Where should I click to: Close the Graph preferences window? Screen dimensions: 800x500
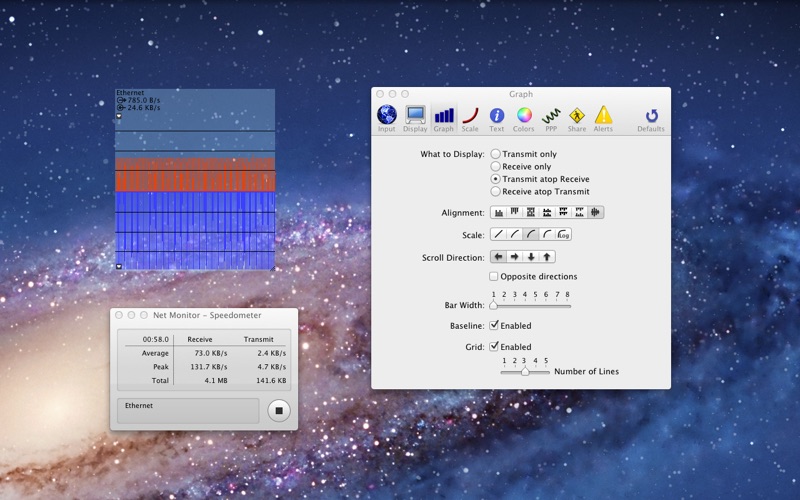click(380, 94)
